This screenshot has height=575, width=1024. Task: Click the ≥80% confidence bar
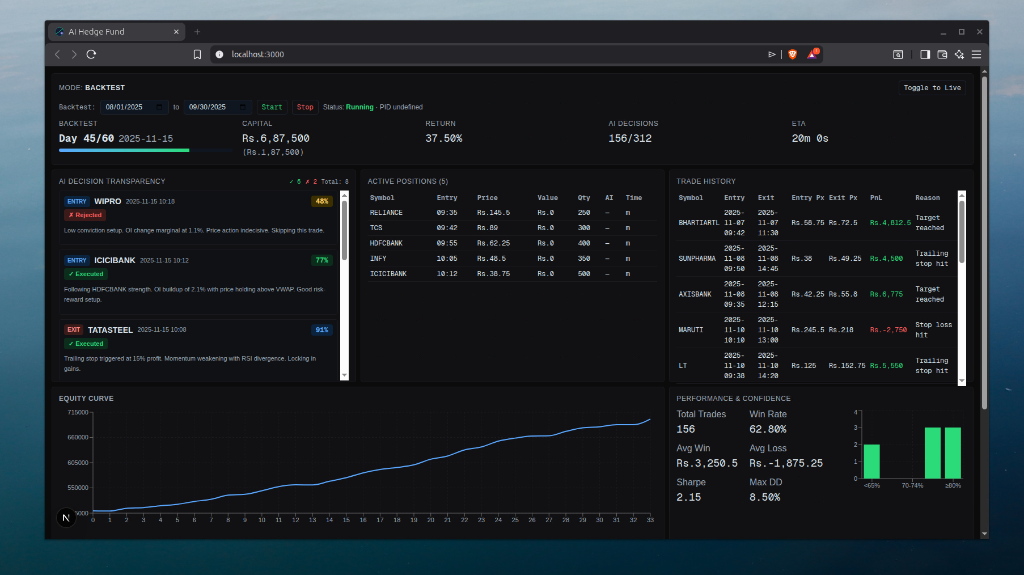click(953, 453)
